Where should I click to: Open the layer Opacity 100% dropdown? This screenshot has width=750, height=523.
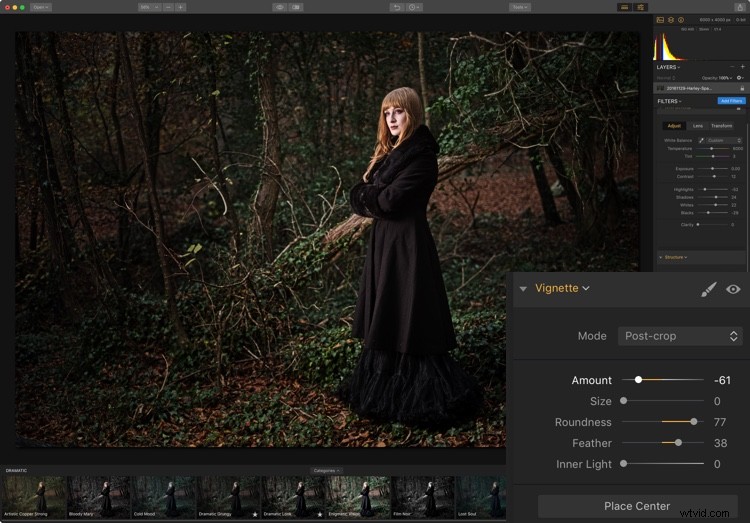(717, 78)
